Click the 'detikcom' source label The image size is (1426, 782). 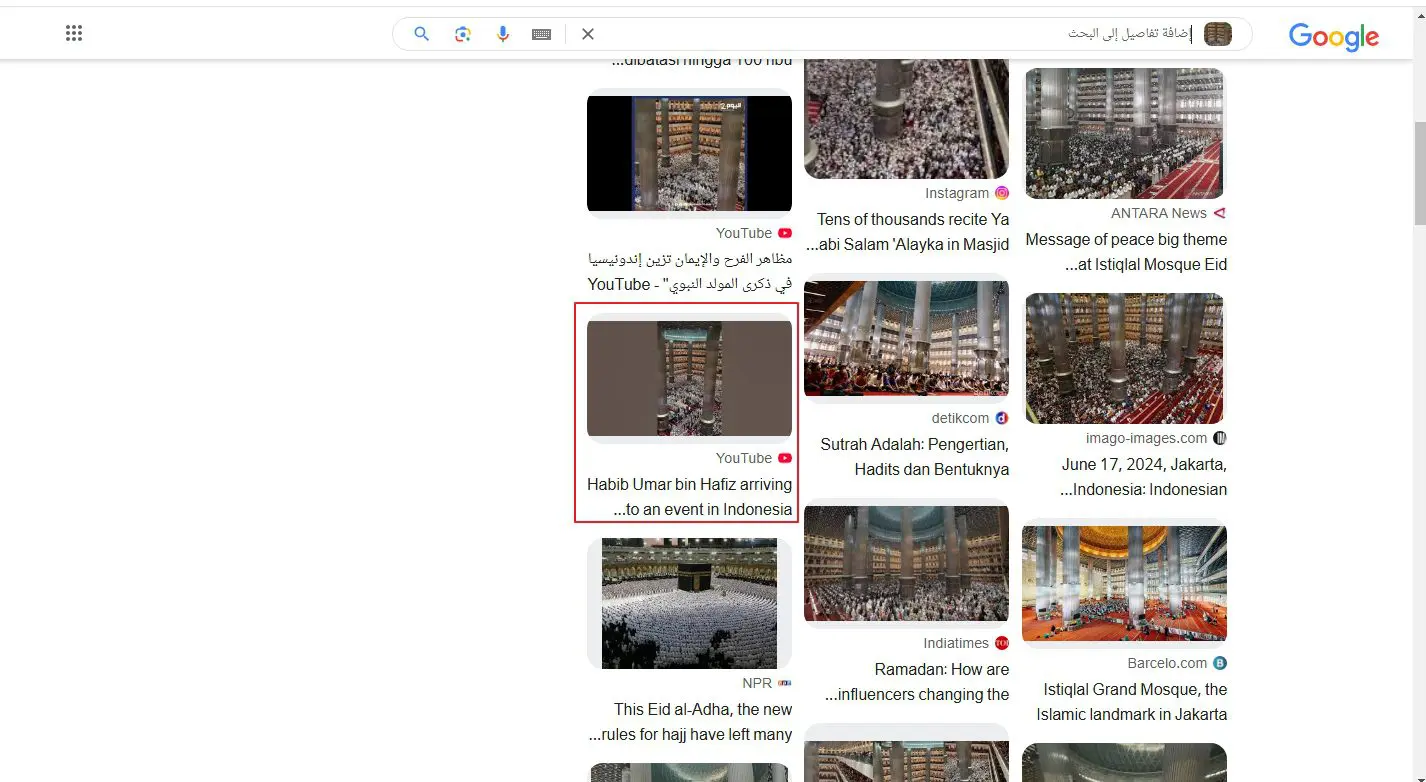(x=960, y=418)
